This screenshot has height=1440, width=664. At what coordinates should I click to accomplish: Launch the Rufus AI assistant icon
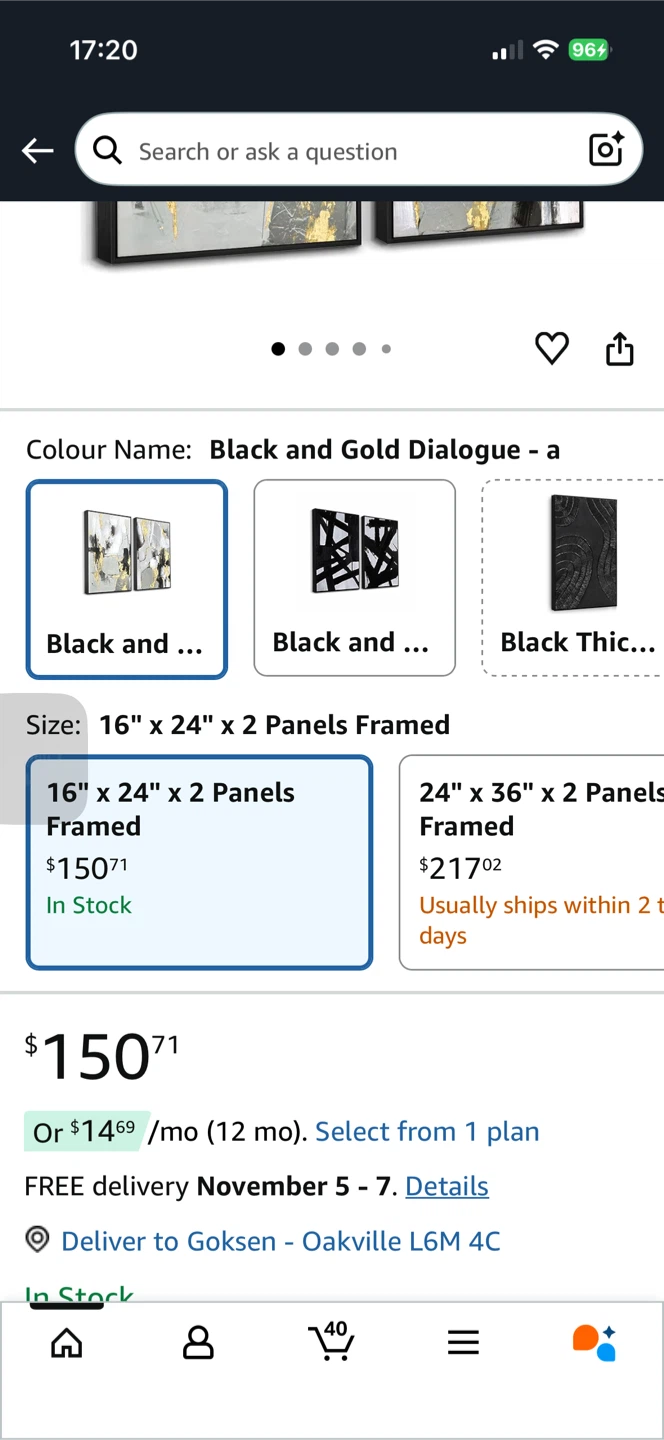594,1342
